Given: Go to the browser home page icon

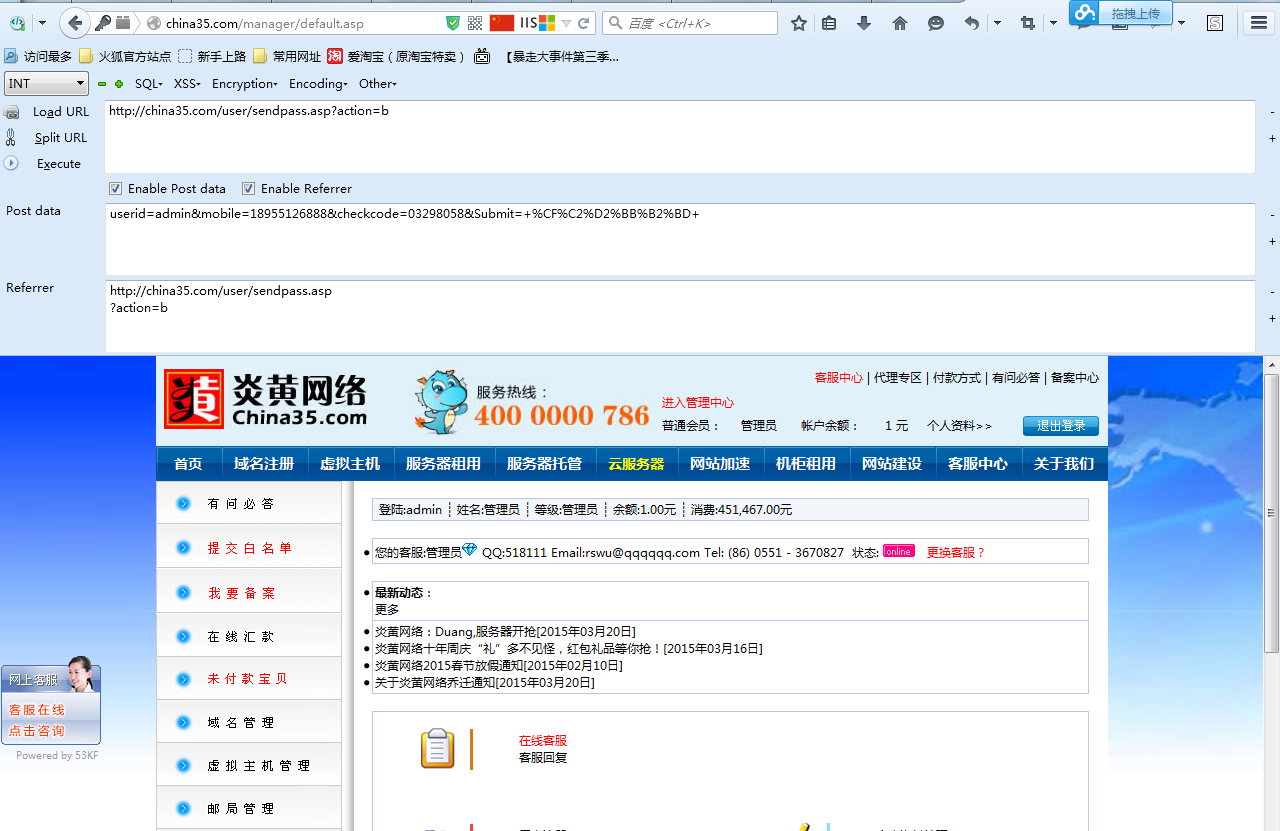Looking at the screenshot, I should coord(900,23).
